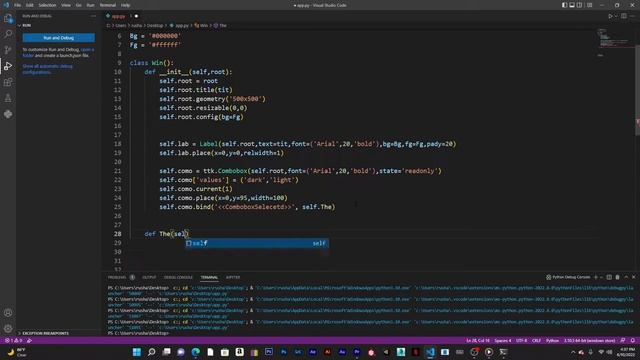Click the errors and warnings status indicator
Image resolution: width=640 pixels, height=360 pixels.
(x=14, y=340)
